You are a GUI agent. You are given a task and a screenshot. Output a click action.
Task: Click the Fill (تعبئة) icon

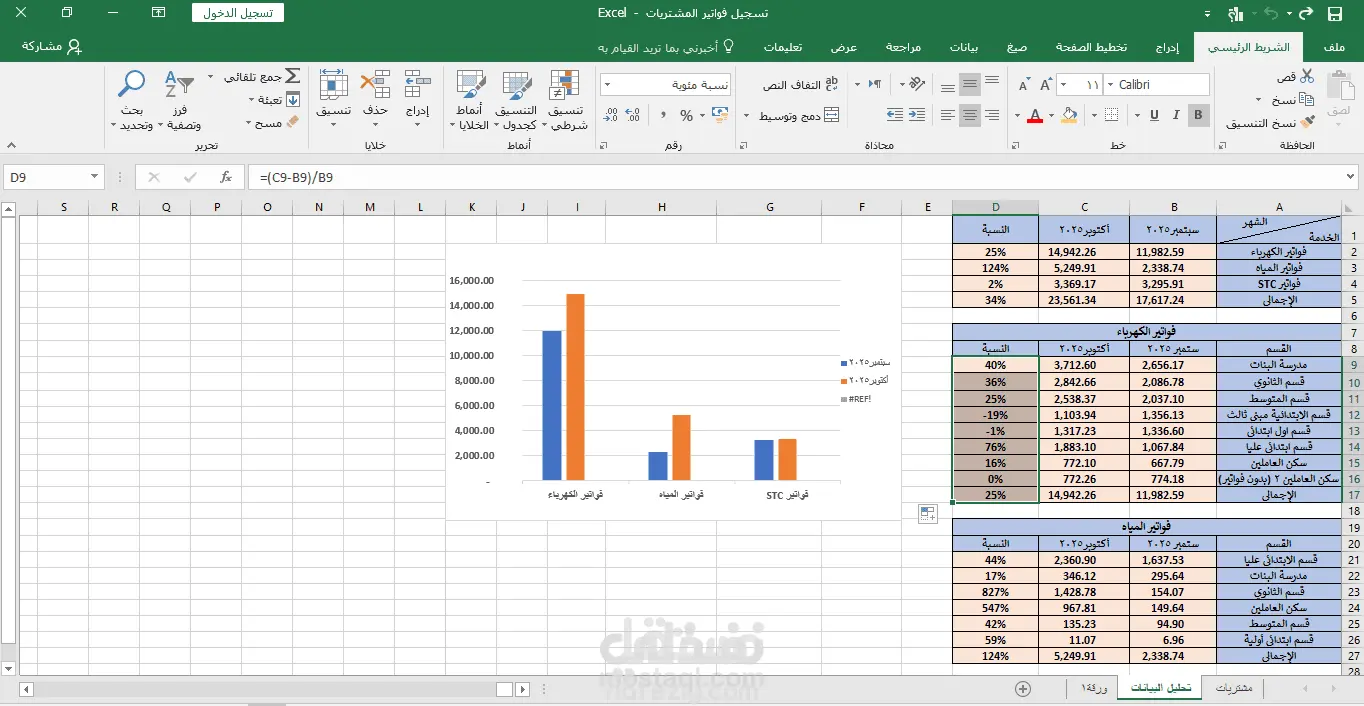[292, 99]
